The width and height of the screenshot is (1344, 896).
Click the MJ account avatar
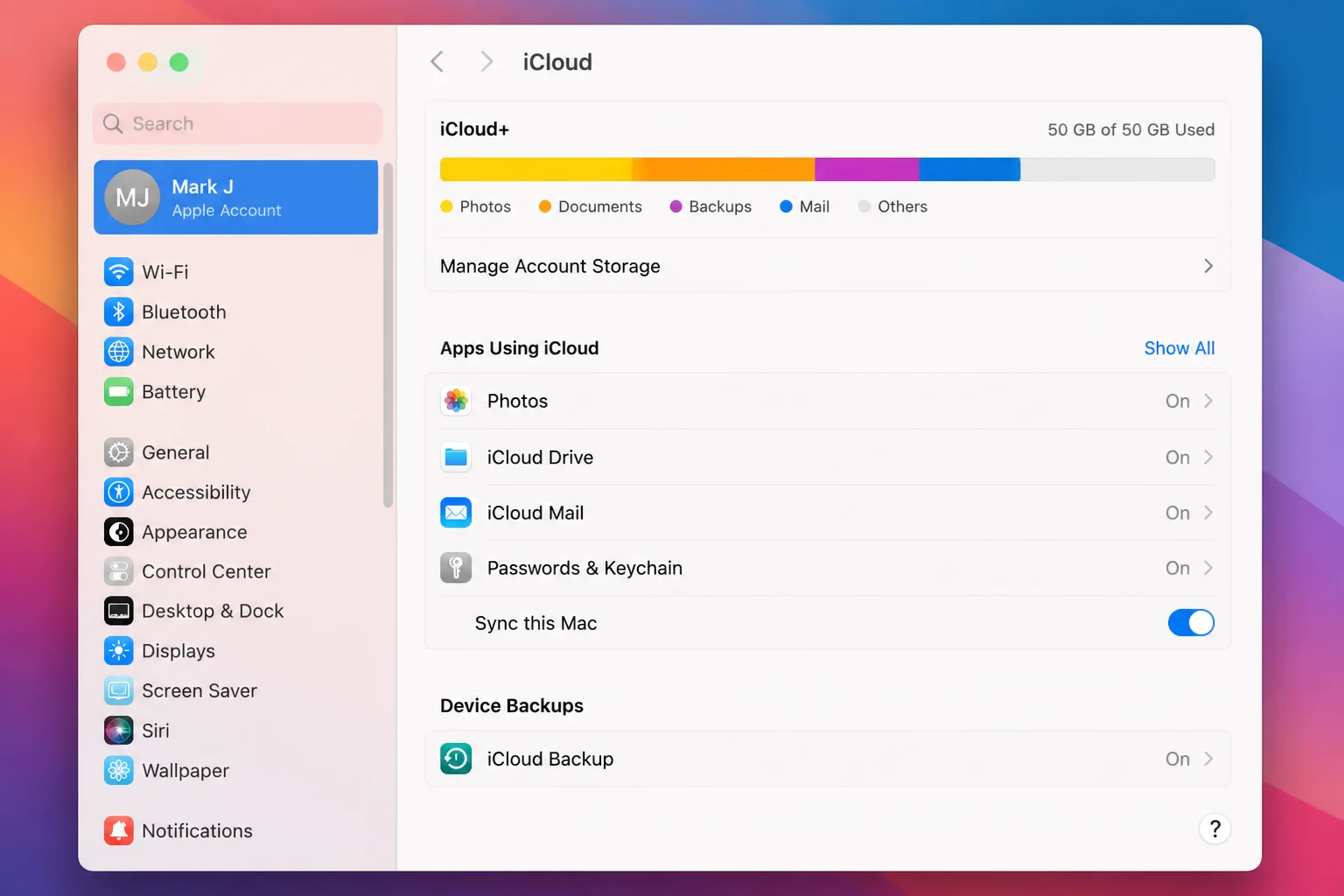coord(132,197)
